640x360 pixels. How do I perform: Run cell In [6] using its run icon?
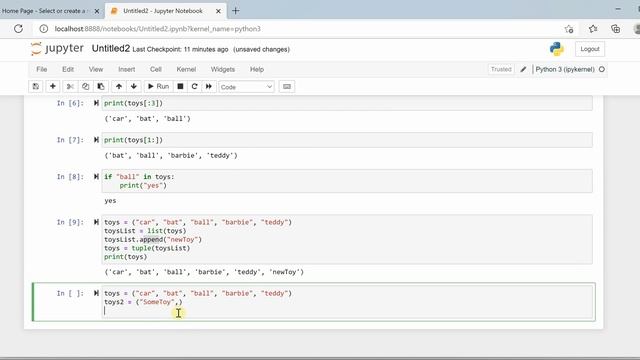pos(96,103)
